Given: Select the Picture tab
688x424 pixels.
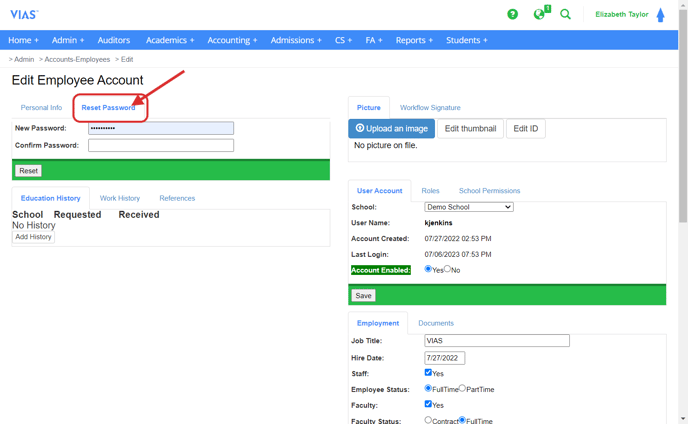Looking at the screenshot, I should pos(369,108).
